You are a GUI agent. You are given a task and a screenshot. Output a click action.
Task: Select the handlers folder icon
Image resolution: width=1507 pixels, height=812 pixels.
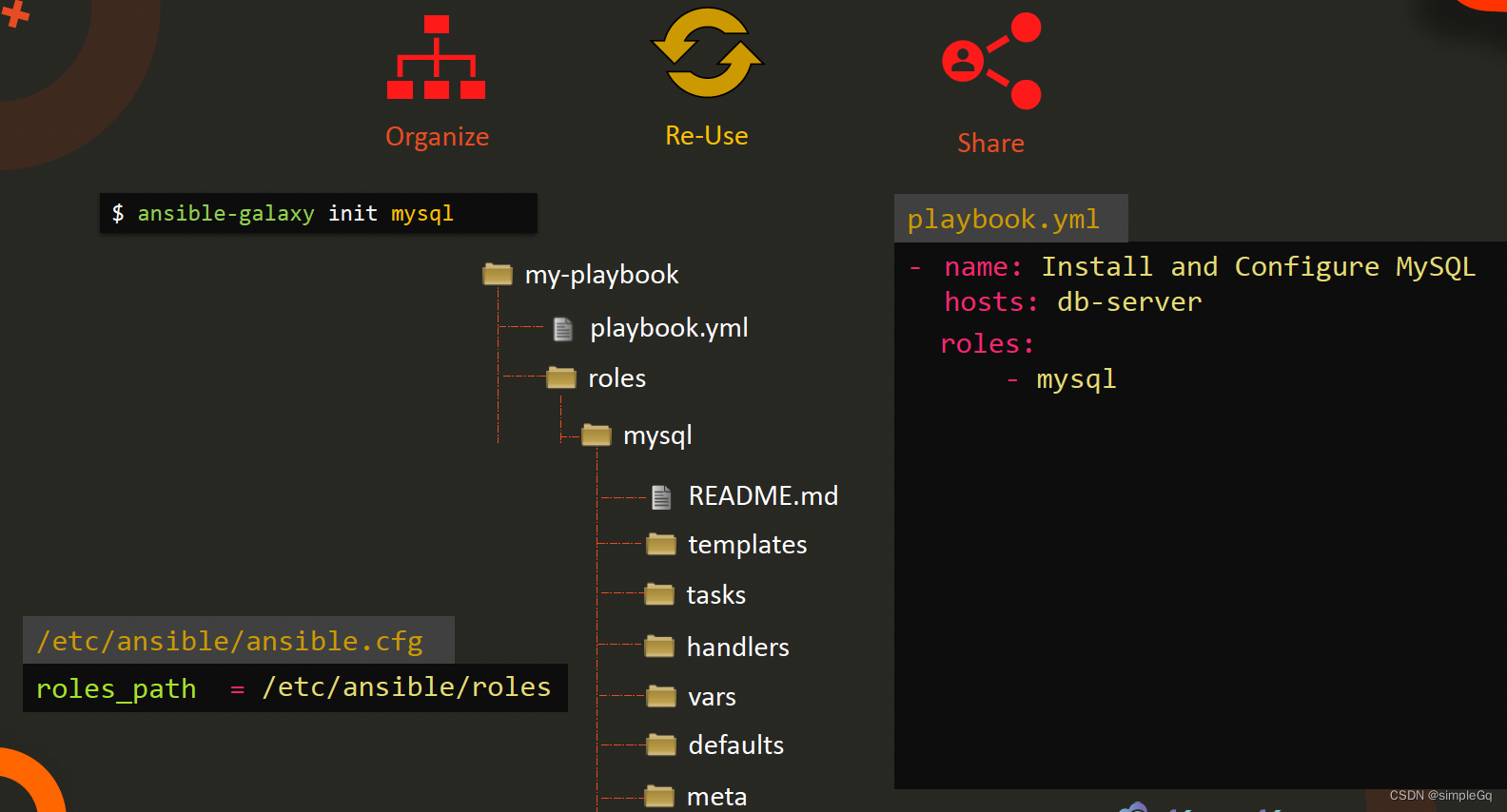[659, 647]
